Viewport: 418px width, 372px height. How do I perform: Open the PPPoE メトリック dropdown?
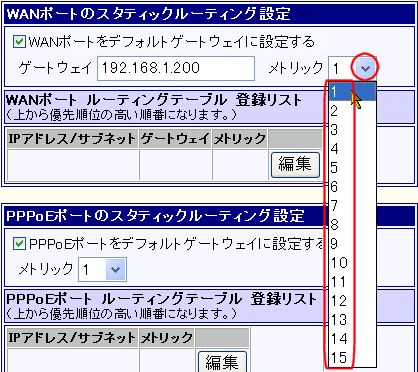point(115,269)
